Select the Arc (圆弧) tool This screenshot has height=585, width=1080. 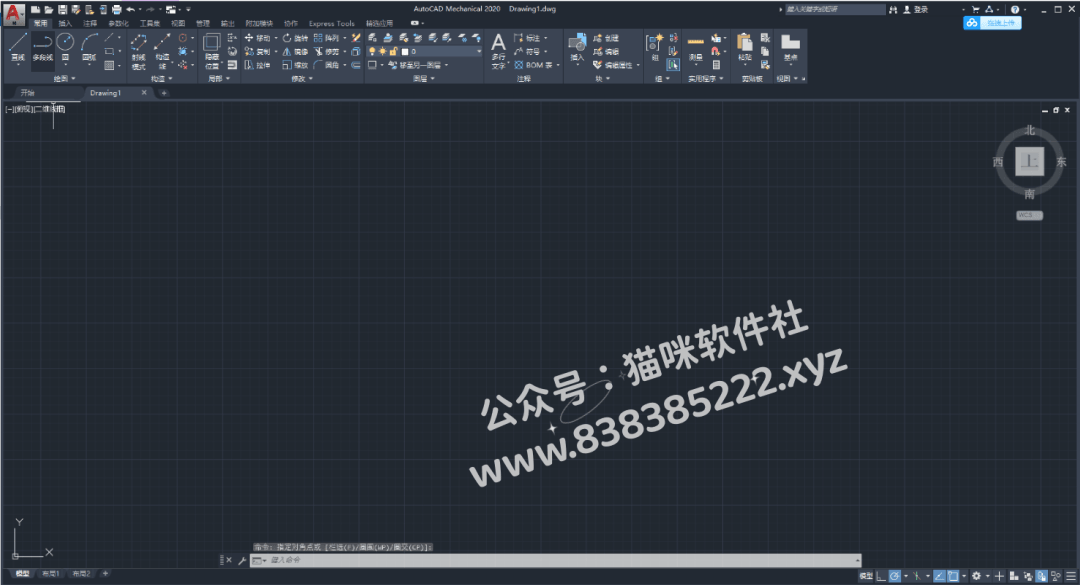click(x=90, y=48)
